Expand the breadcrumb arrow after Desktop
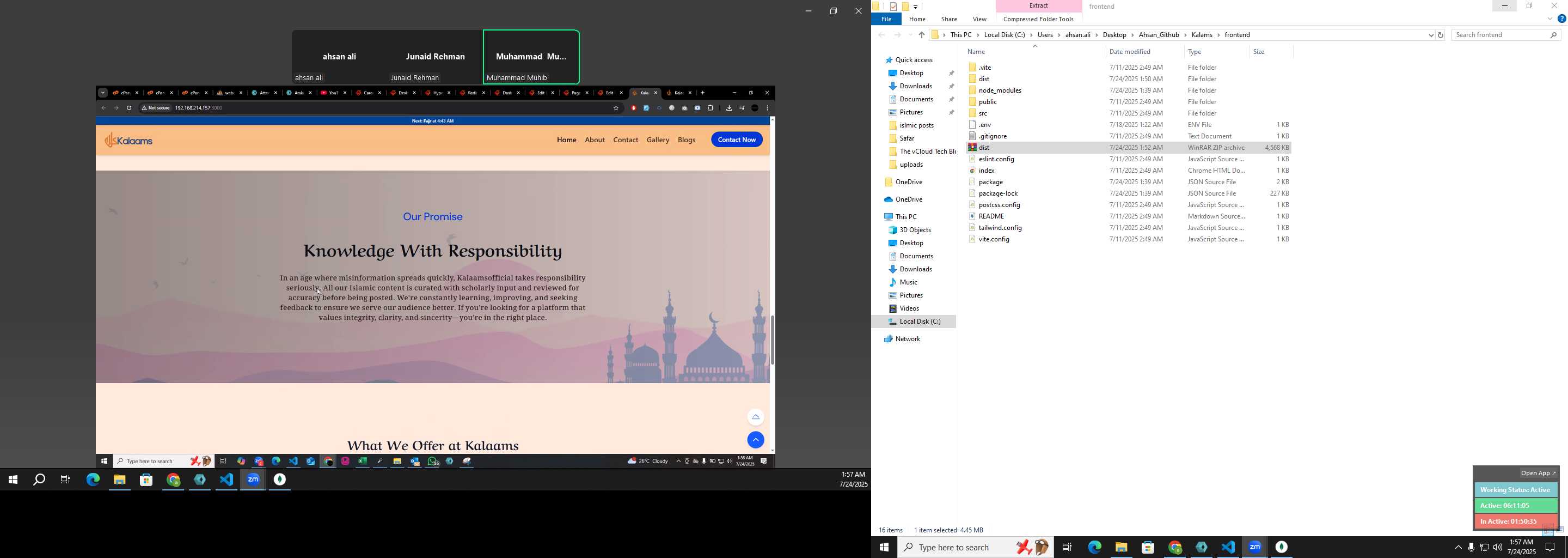This screenshot has width=1568, height=558. (1133, 35)
